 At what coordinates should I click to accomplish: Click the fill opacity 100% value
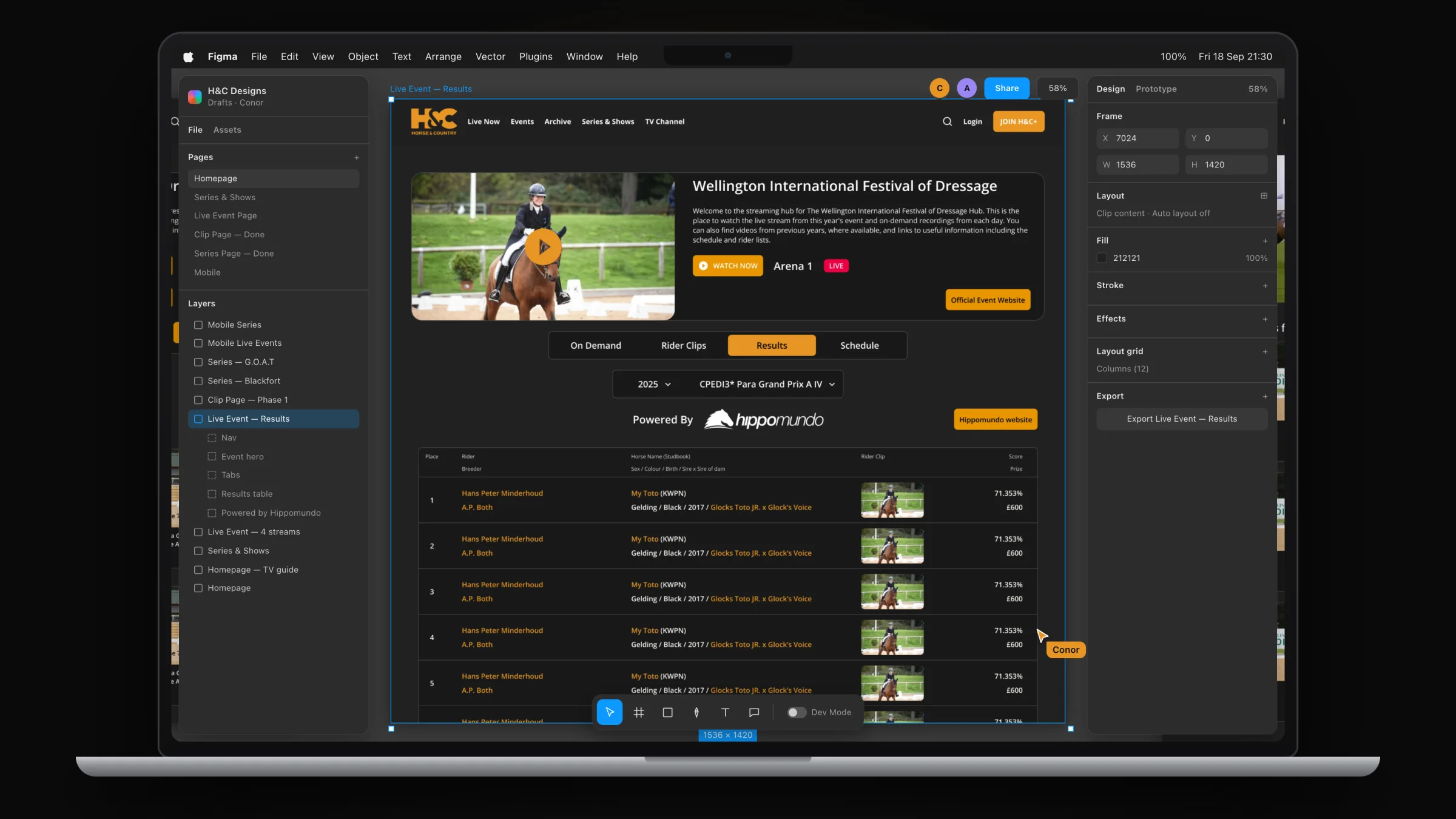(x=1256, y=258)
